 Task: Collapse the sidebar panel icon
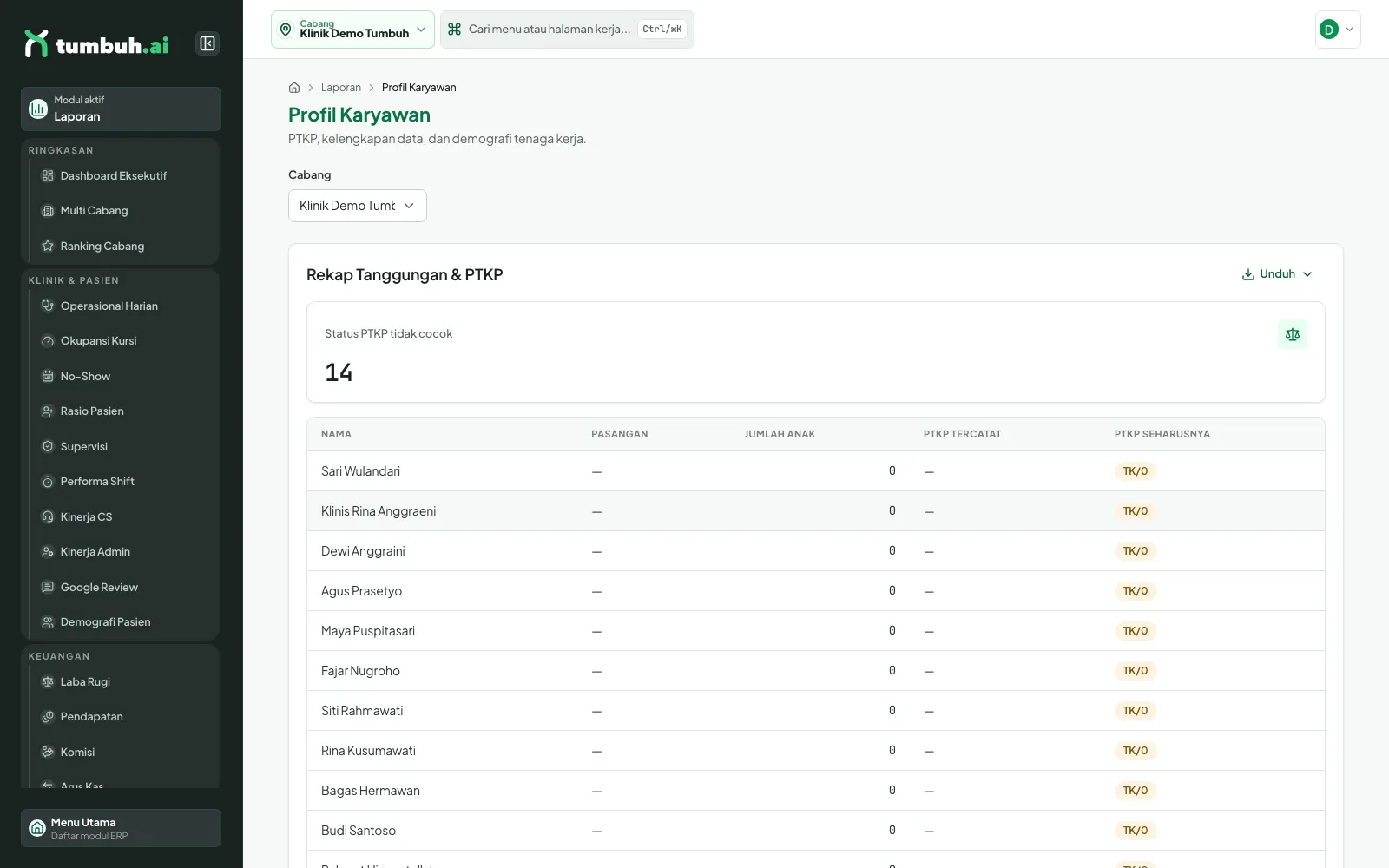(x=207, y=43)
